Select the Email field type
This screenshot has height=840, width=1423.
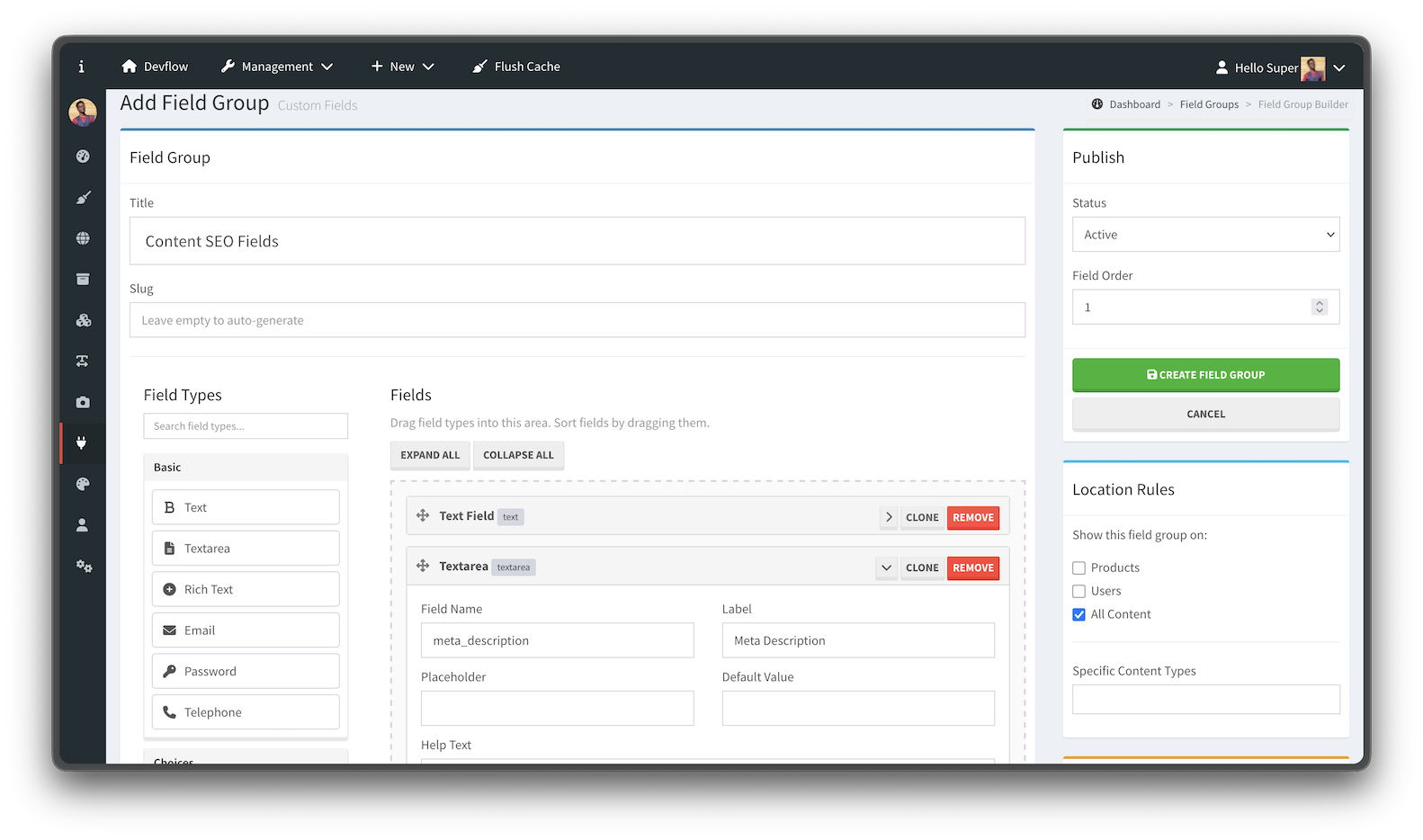(246, 630)
